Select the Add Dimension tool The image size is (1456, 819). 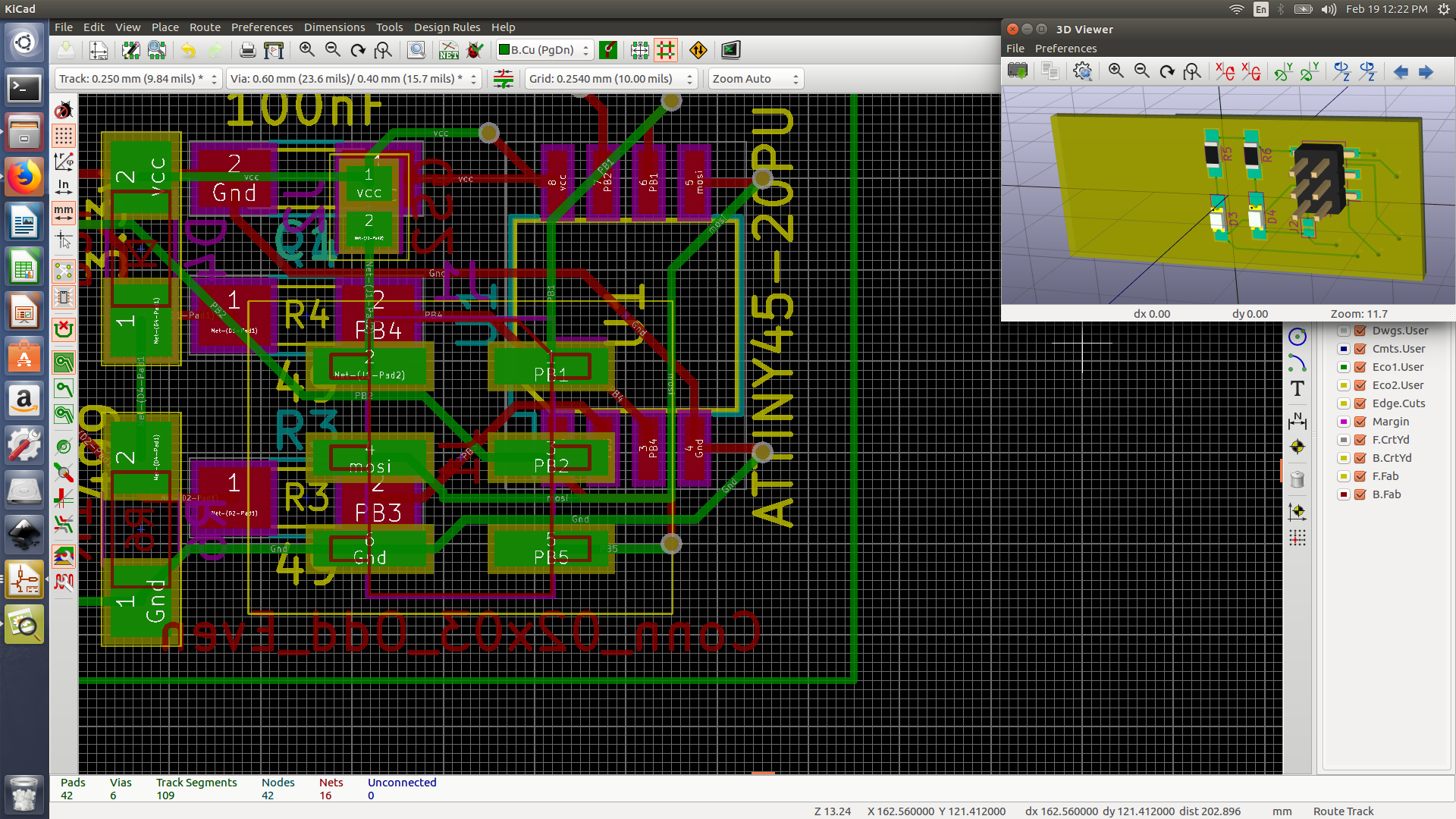tap(1298, 420)
